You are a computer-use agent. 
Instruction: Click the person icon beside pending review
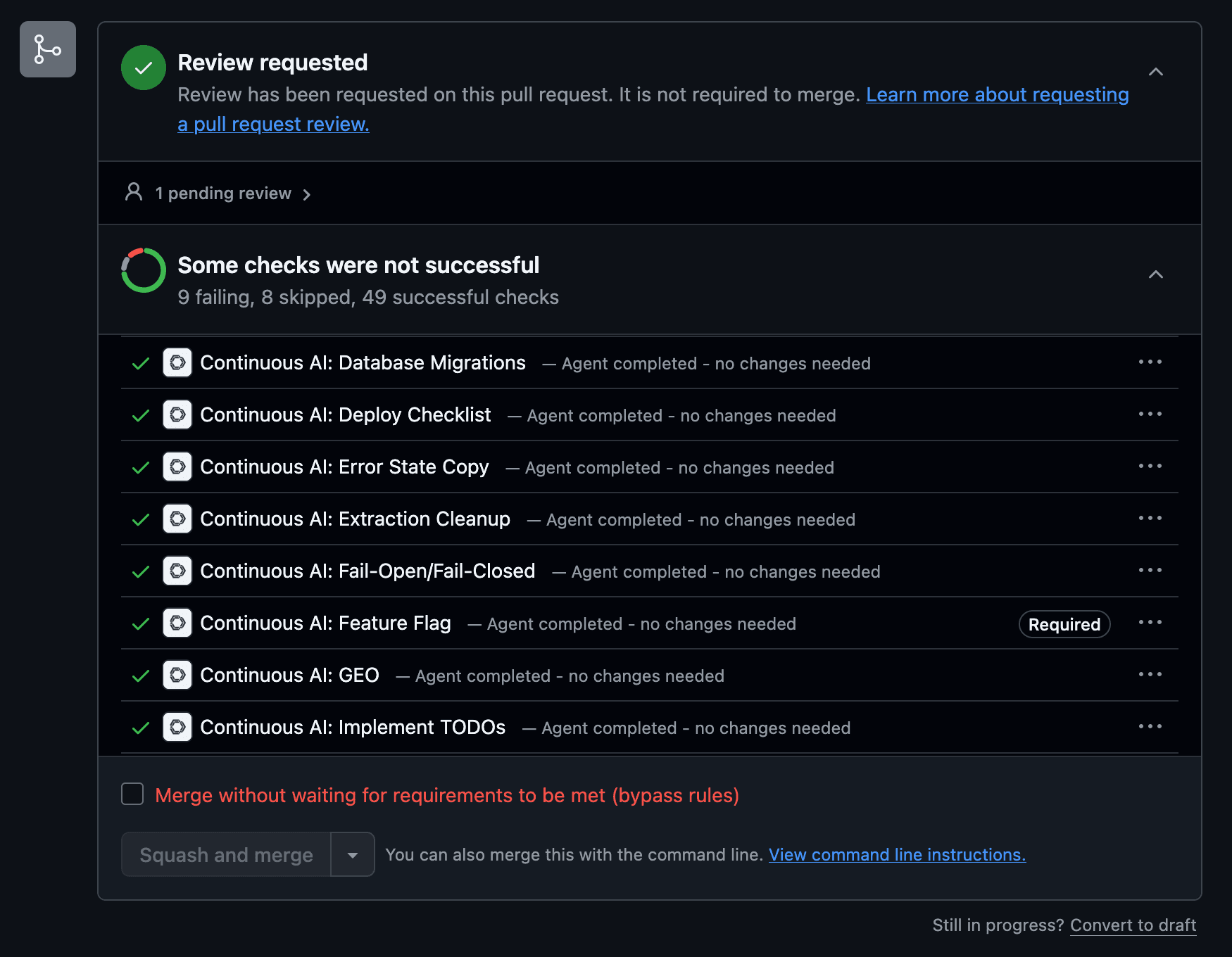tap(134, 191)
